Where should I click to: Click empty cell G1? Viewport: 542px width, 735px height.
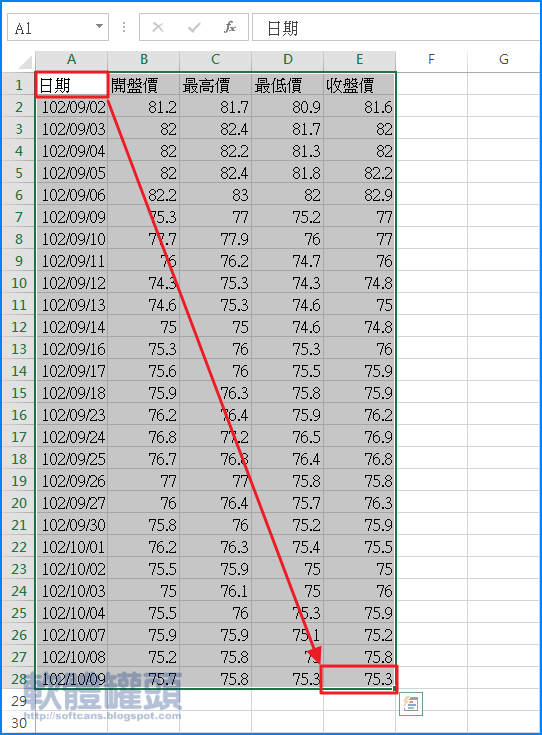[504, 85]
